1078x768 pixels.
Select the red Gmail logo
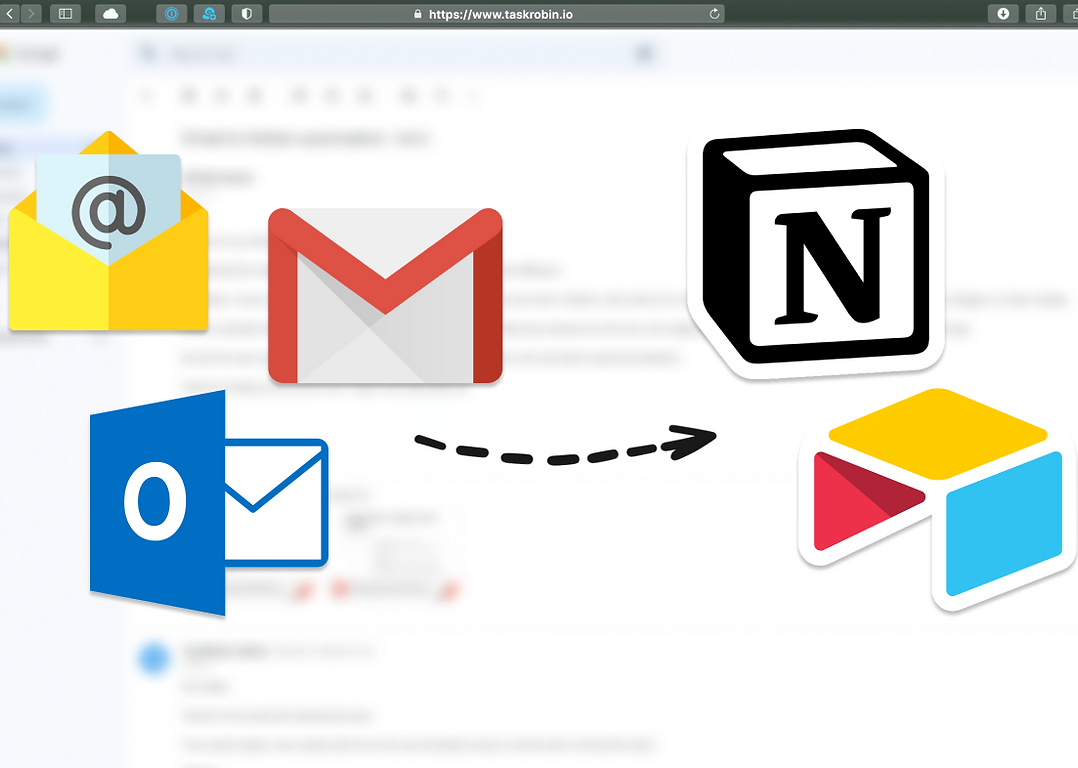[x=385, y=296]
